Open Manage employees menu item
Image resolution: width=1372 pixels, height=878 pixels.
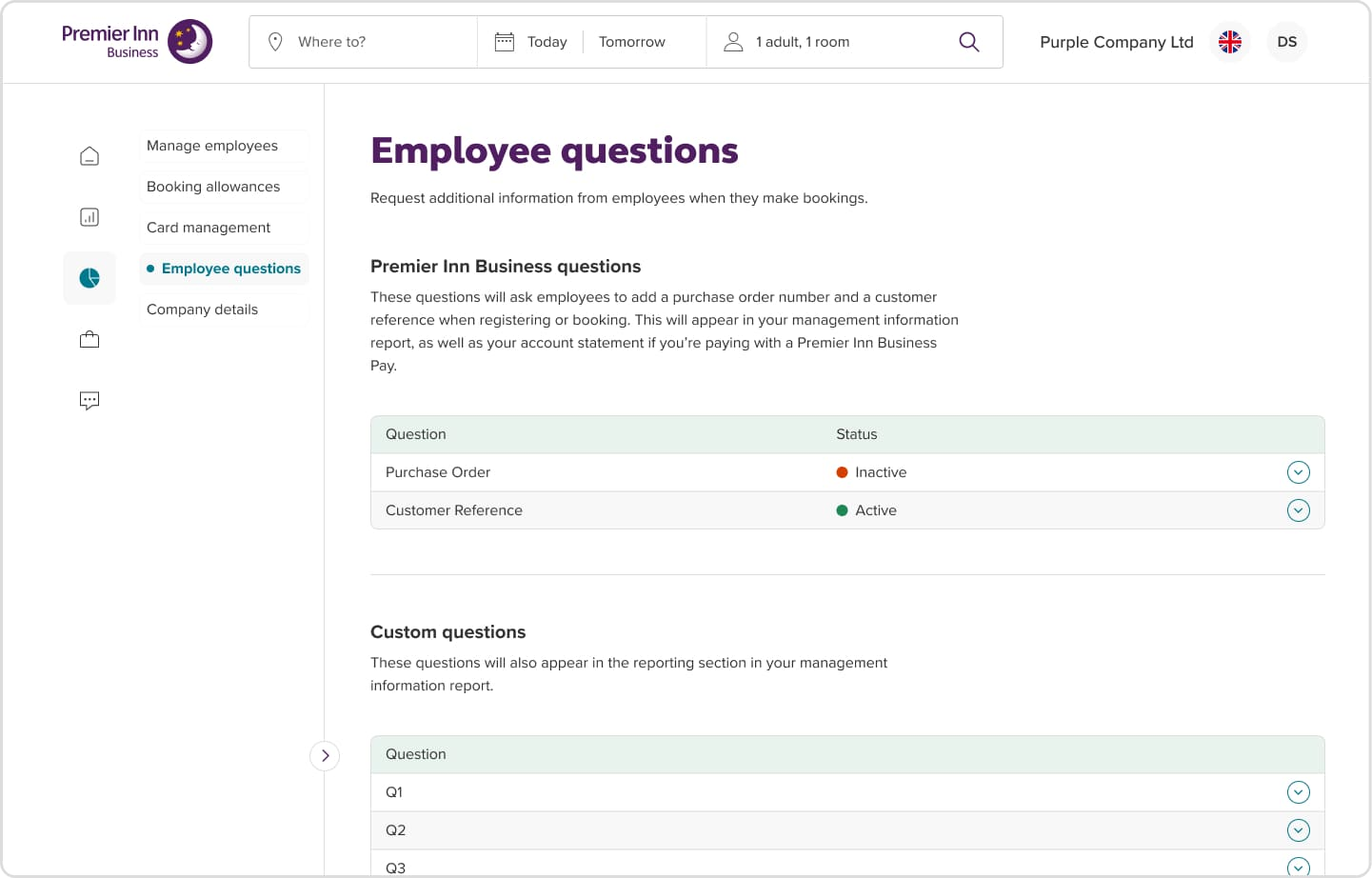(224, 146)
